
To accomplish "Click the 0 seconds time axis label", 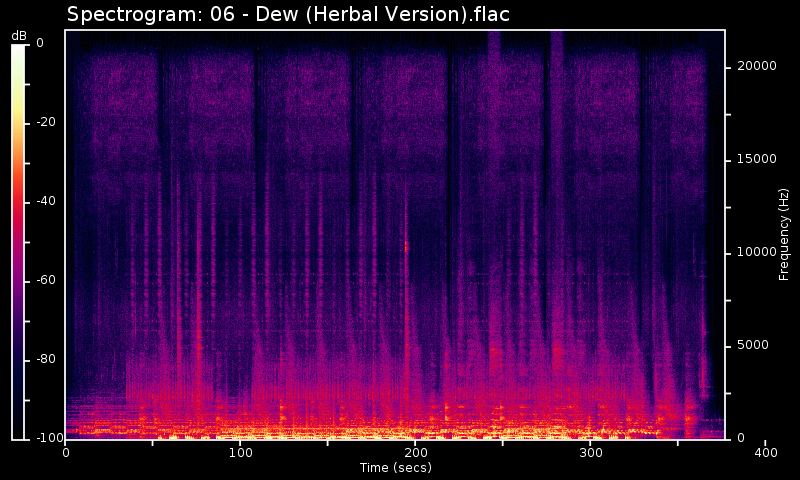I will (x=66, y=453).
